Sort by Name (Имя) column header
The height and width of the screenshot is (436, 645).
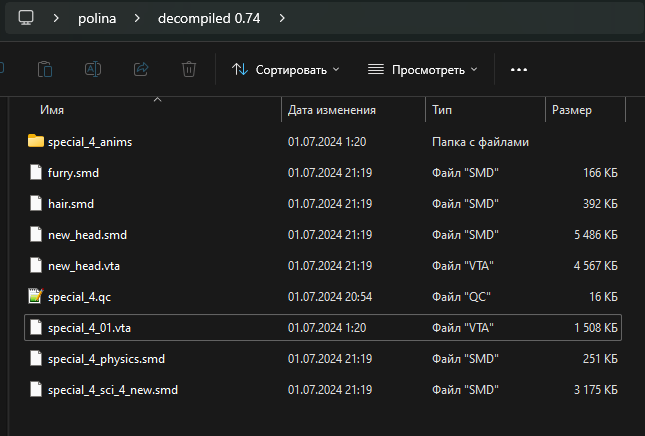click(52, 109)
